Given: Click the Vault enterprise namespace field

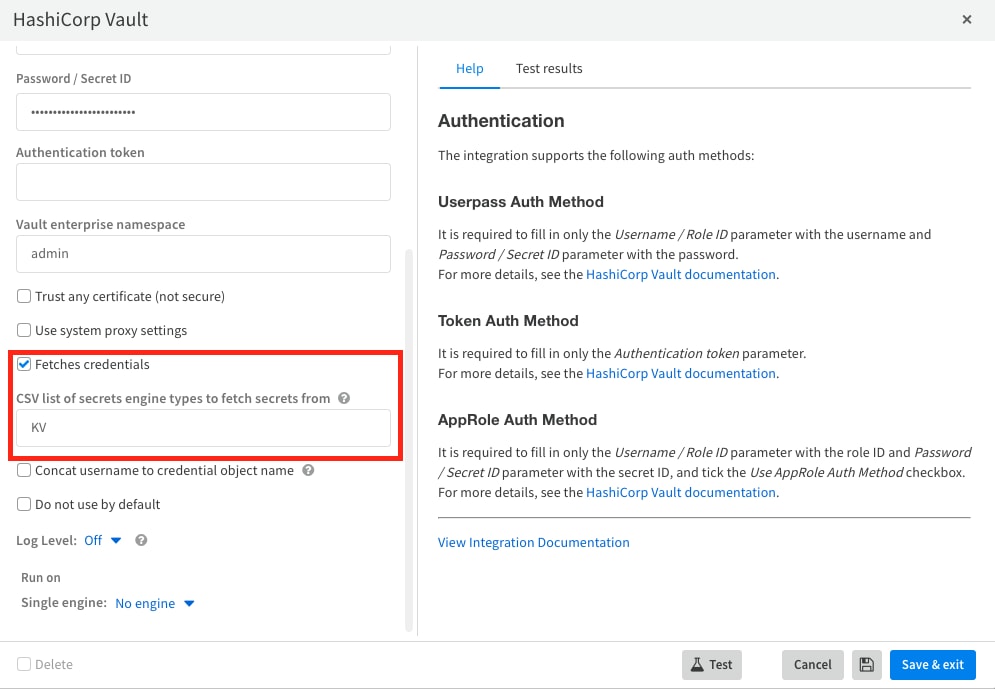Looking at the screenshot, I should (x=203, y=254).
